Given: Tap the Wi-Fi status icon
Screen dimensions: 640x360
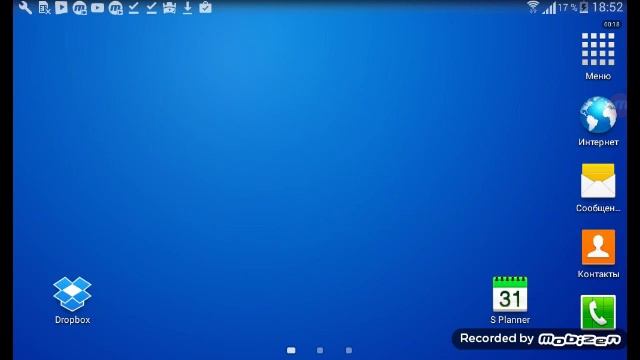Looking at the screenshot, I should click(x=533, y=7).
